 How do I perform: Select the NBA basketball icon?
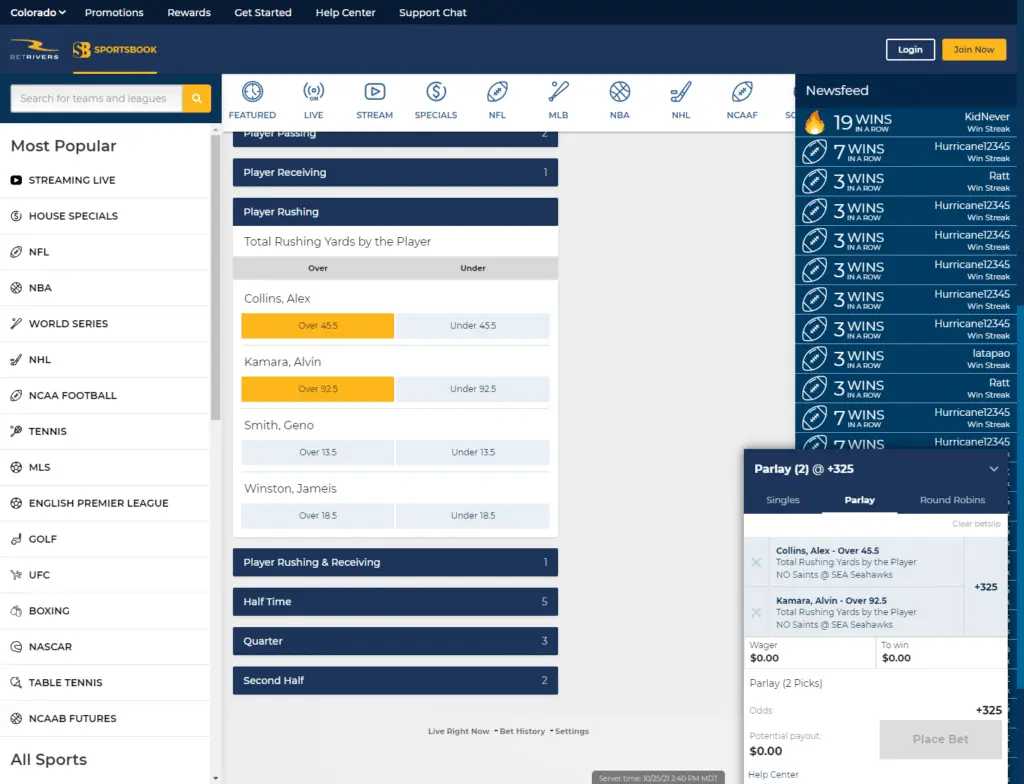point(619,92)
